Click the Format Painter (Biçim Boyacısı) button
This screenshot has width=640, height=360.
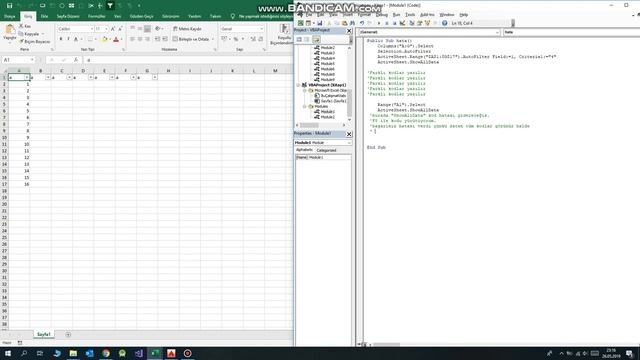pos(35,42)
